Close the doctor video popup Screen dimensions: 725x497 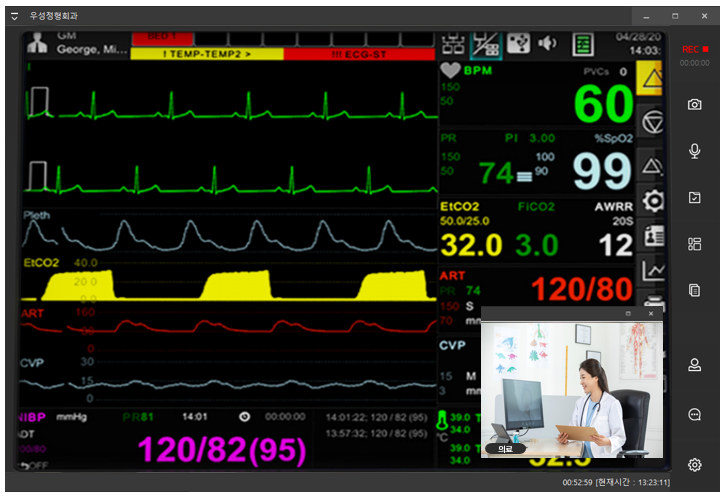coord(651,313)
